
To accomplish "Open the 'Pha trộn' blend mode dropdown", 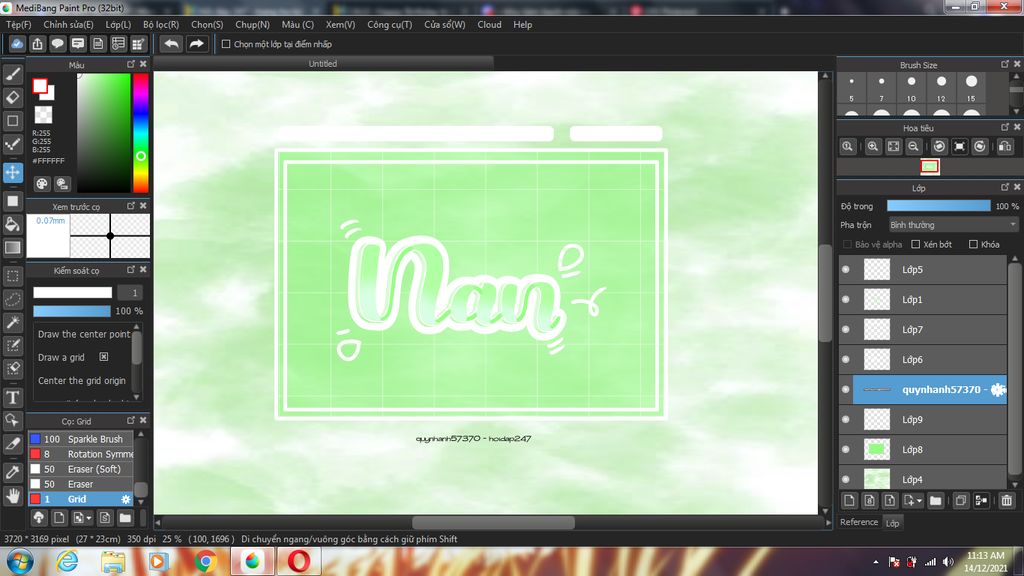I will [953, 225].
